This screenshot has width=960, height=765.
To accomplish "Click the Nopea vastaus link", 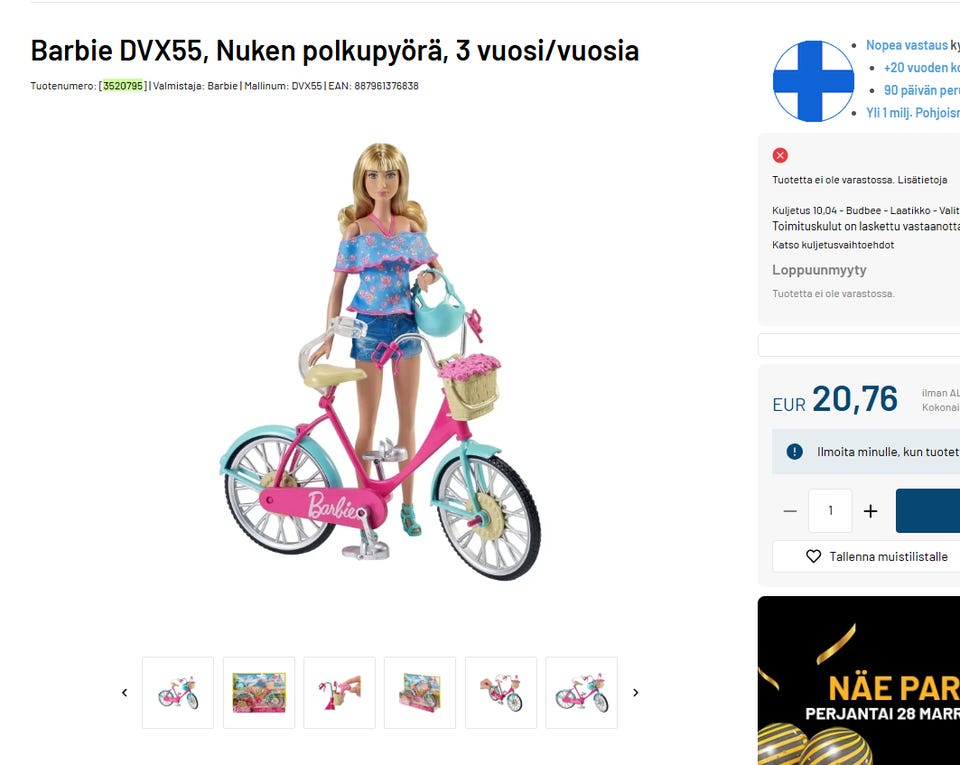I will click(907, 45).
